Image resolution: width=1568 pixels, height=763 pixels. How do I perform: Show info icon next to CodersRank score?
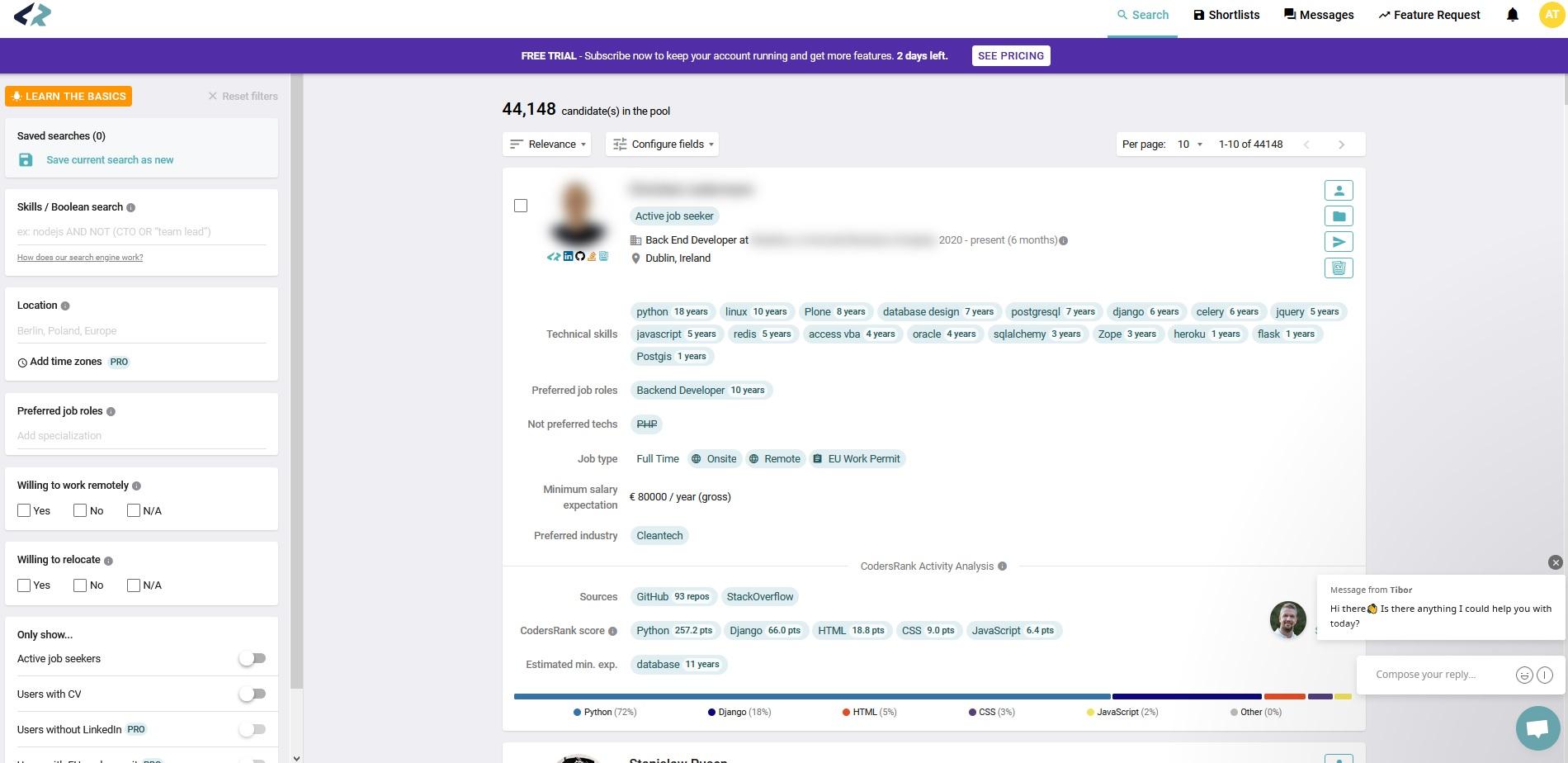click(x=612, y=632)
